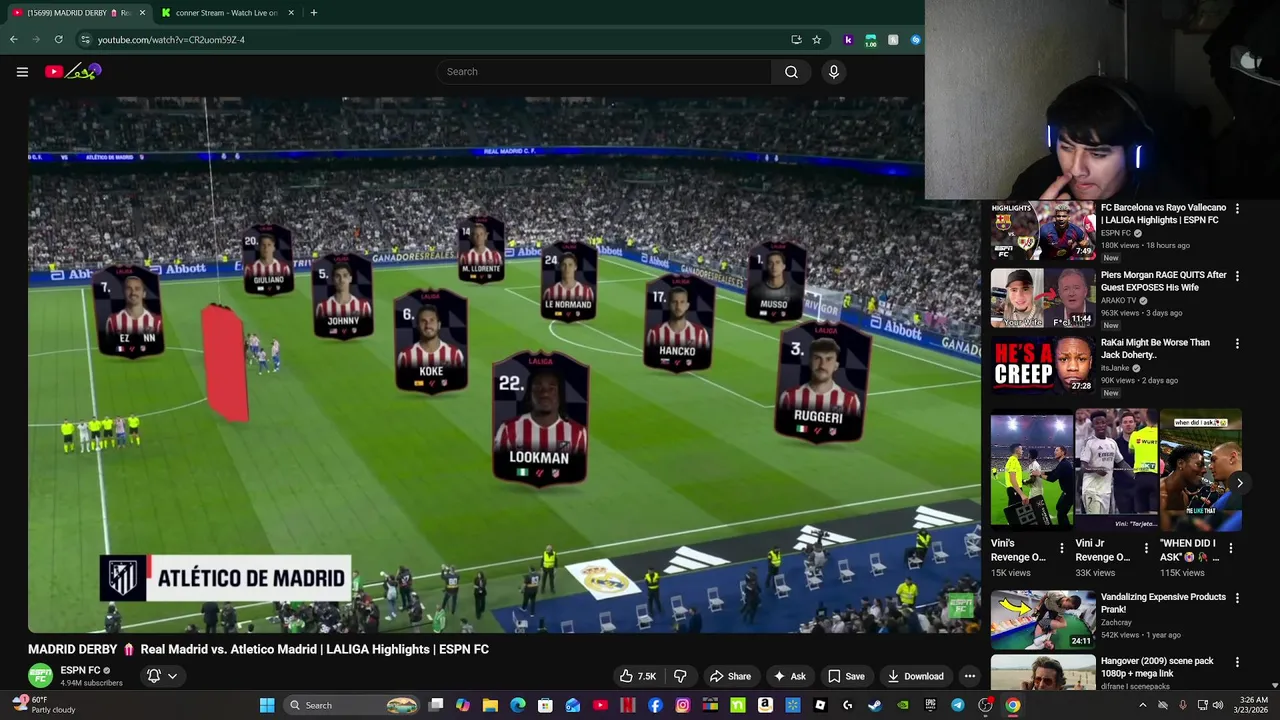Reload the YouTube page
1280x720 pixels.
[x=58, y=40]
